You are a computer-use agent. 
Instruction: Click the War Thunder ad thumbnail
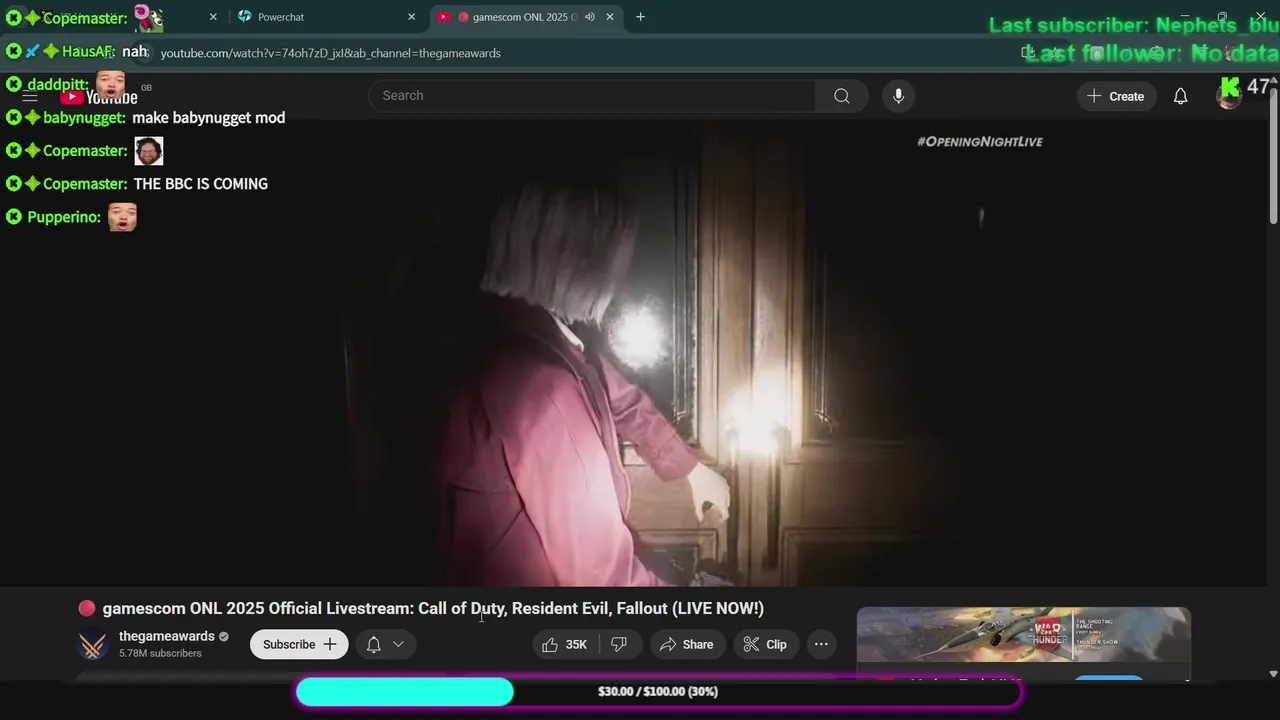tap(1024, 635)
